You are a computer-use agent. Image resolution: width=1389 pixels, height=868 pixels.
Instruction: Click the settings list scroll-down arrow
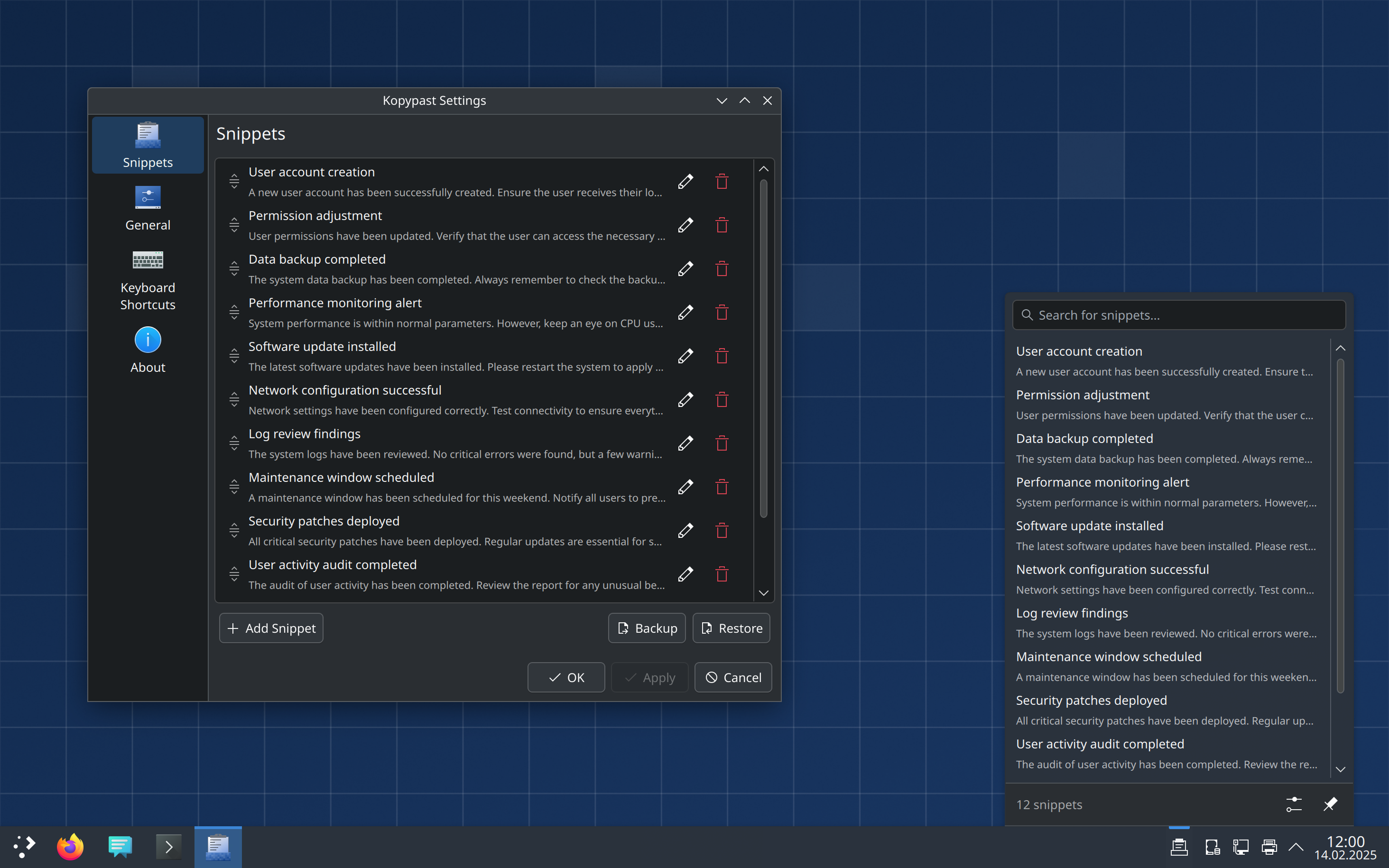click(763, 592)
